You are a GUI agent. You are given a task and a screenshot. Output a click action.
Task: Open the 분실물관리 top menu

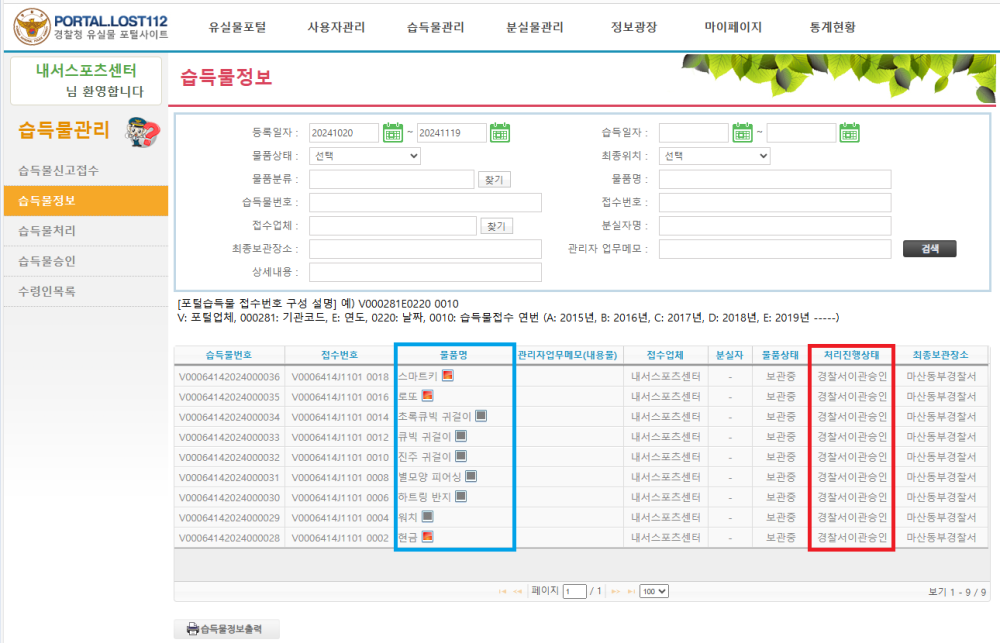535,27
